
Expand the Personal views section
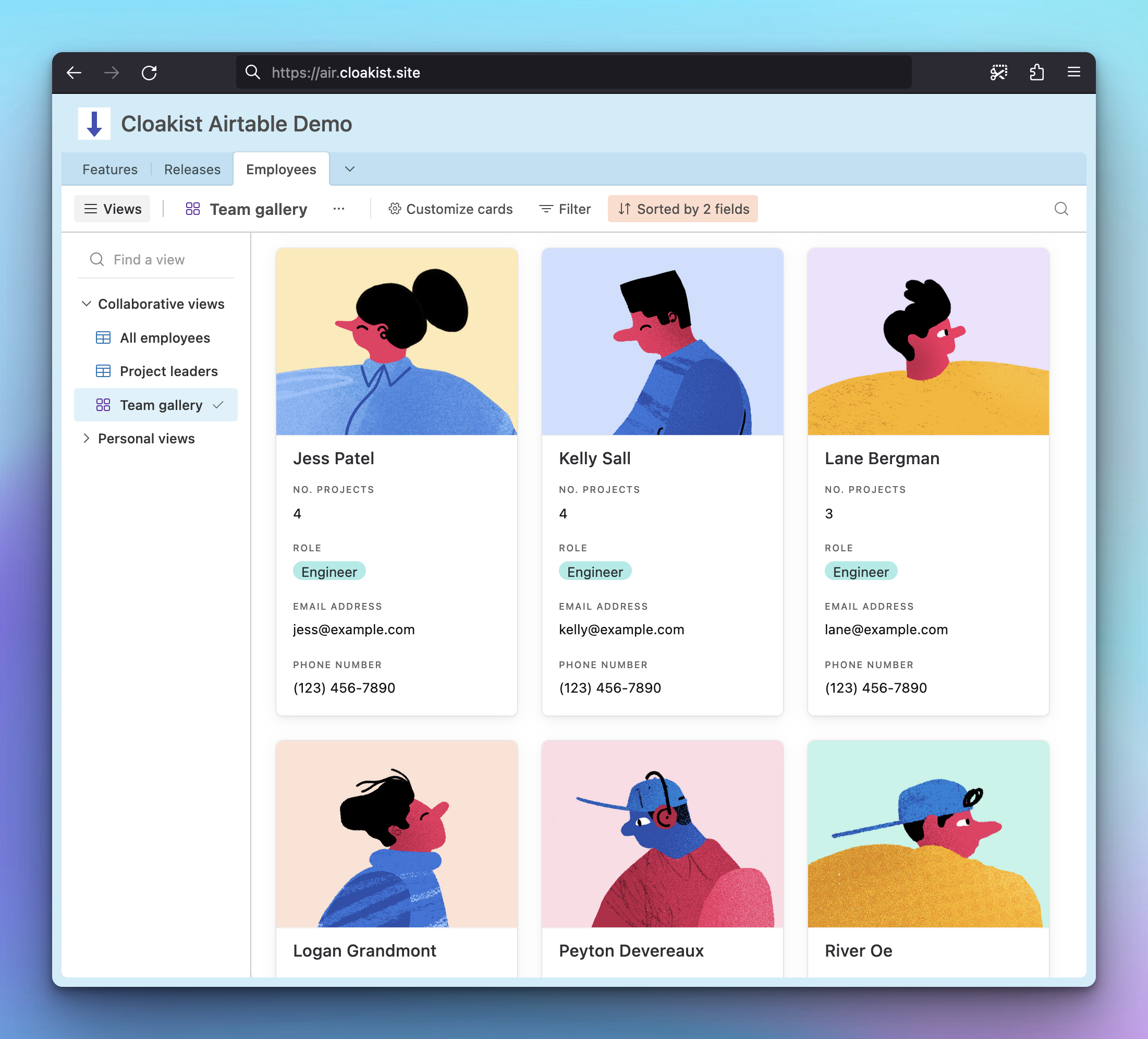139,439
